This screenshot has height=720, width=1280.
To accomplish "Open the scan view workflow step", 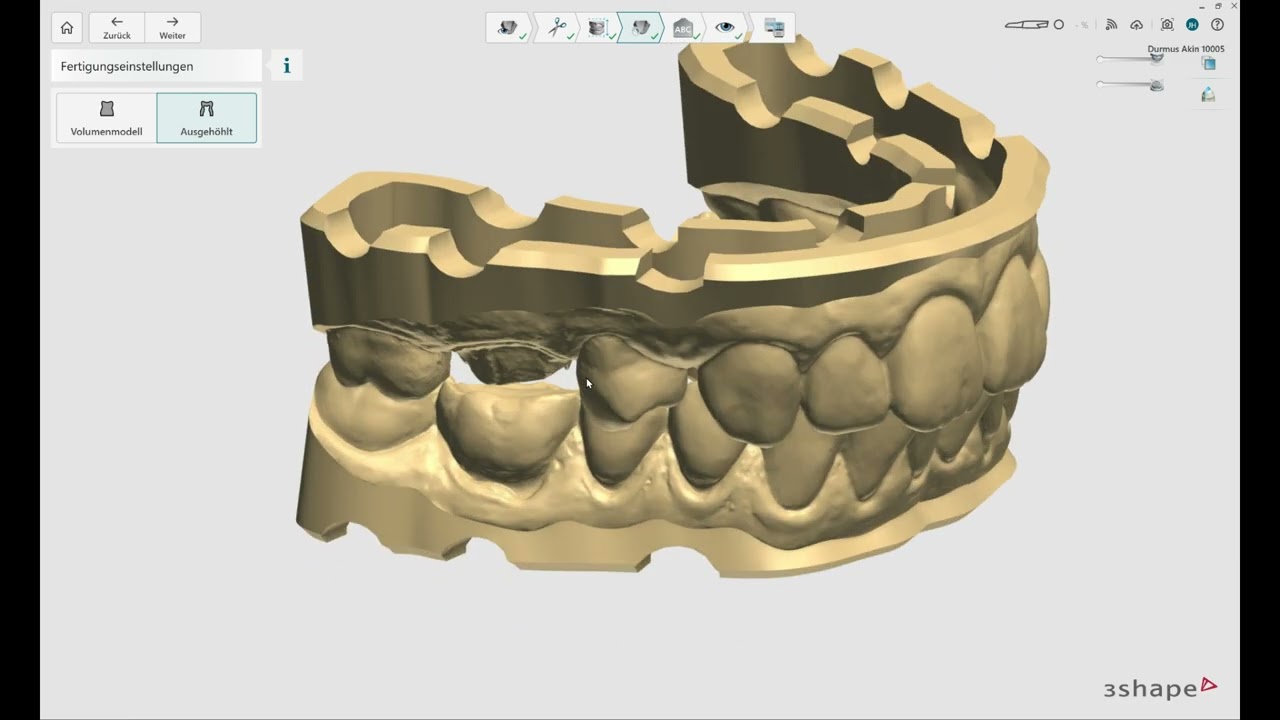I will (x=510, y=28).
